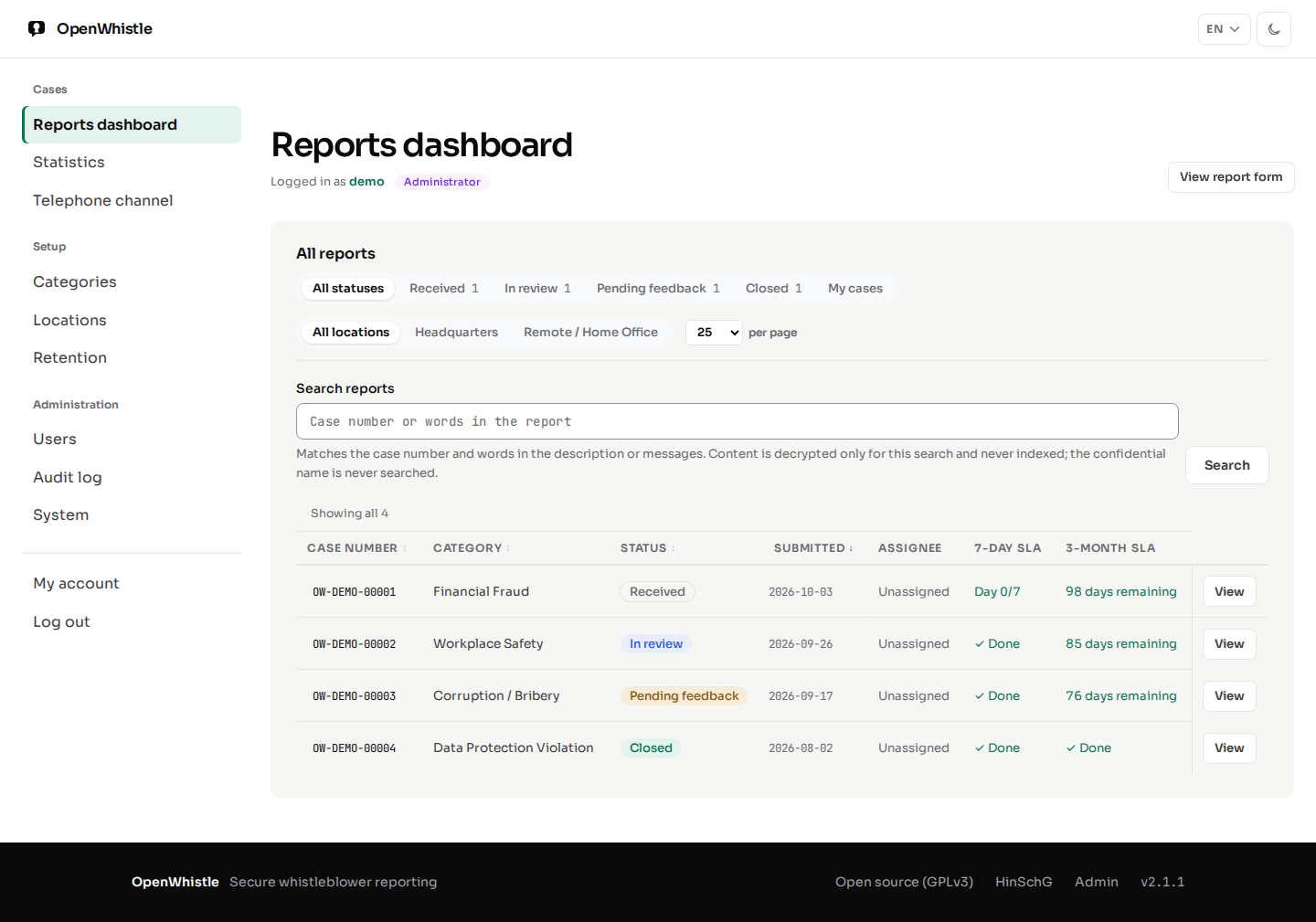Toggle dark mode with the moon icon

[x=1274, y=29]
